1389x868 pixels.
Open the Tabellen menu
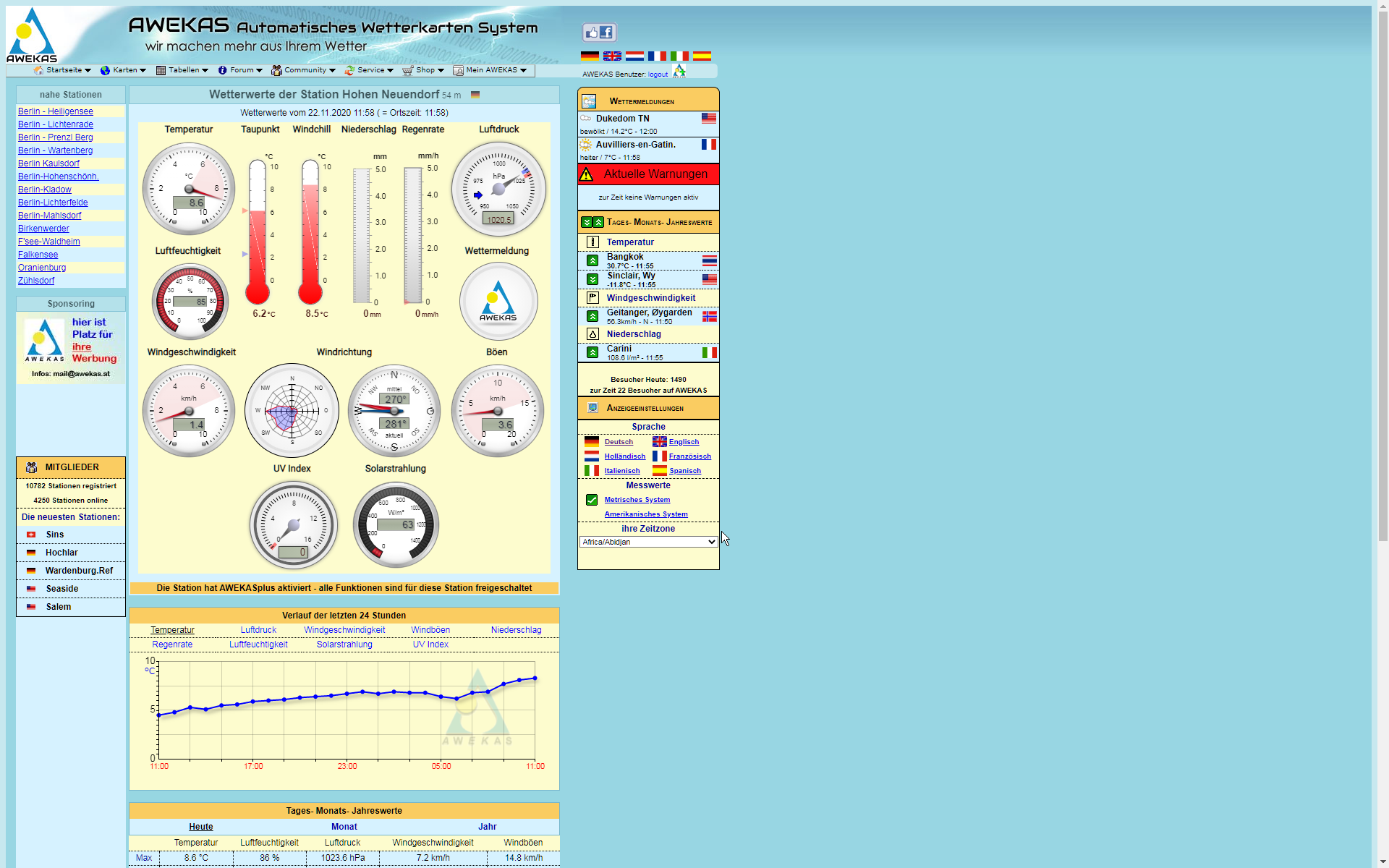point(182,70)
